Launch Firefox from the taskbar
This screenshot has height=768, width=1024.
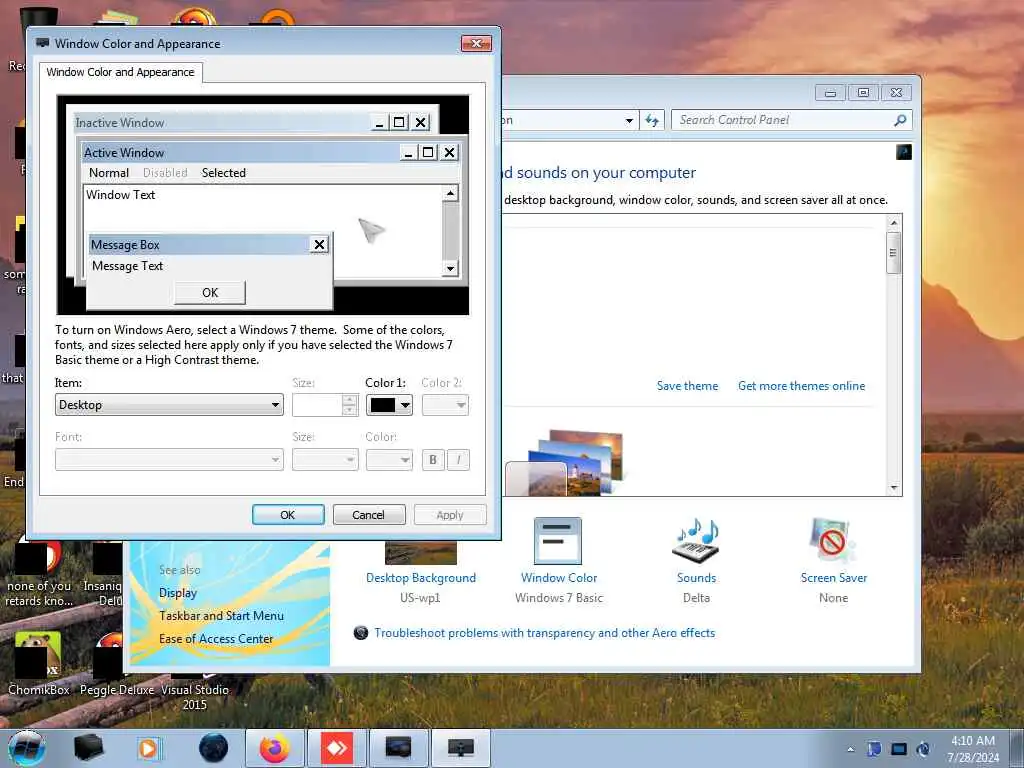coord(275,748)
